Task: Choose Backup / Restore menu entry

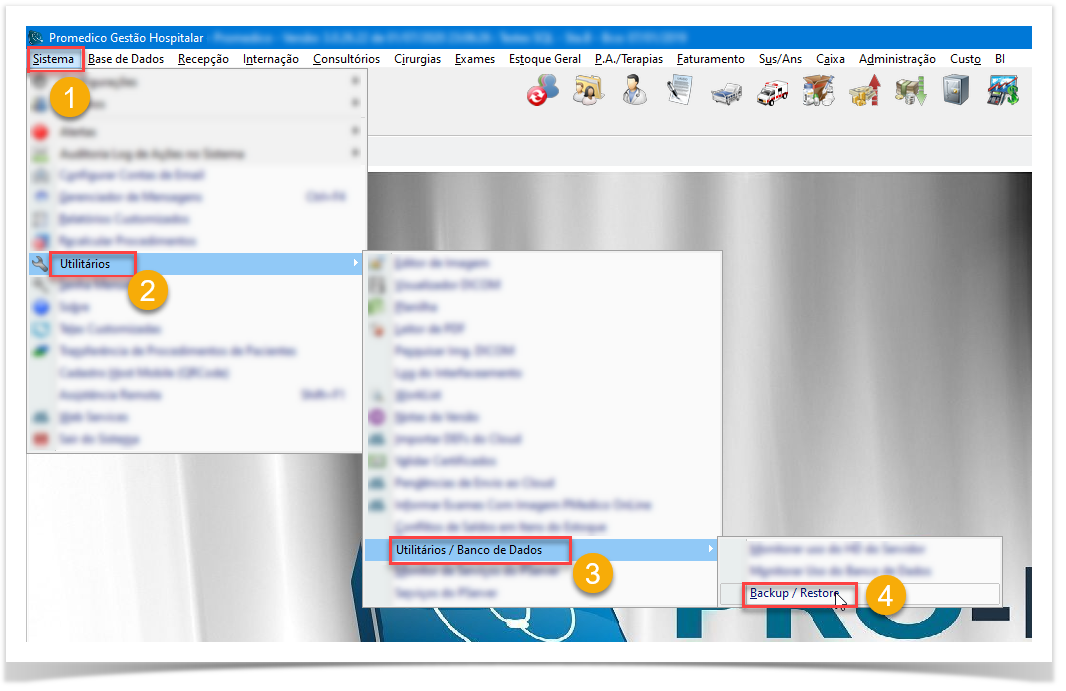Action: tap(795, 593)
